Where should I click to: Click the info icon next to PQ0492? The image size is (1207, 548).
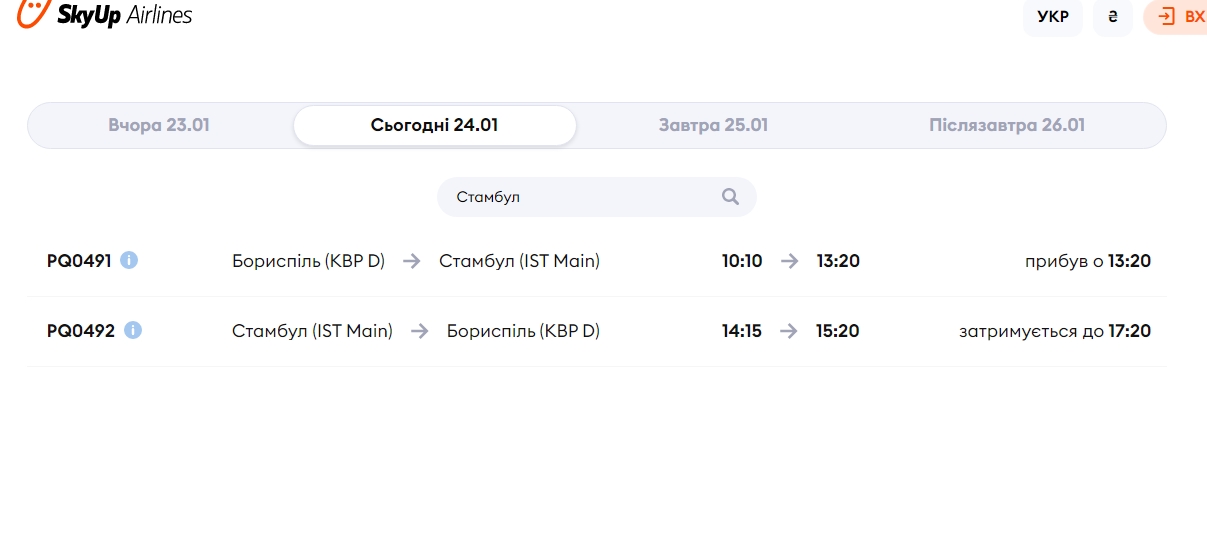coord(133,330)
